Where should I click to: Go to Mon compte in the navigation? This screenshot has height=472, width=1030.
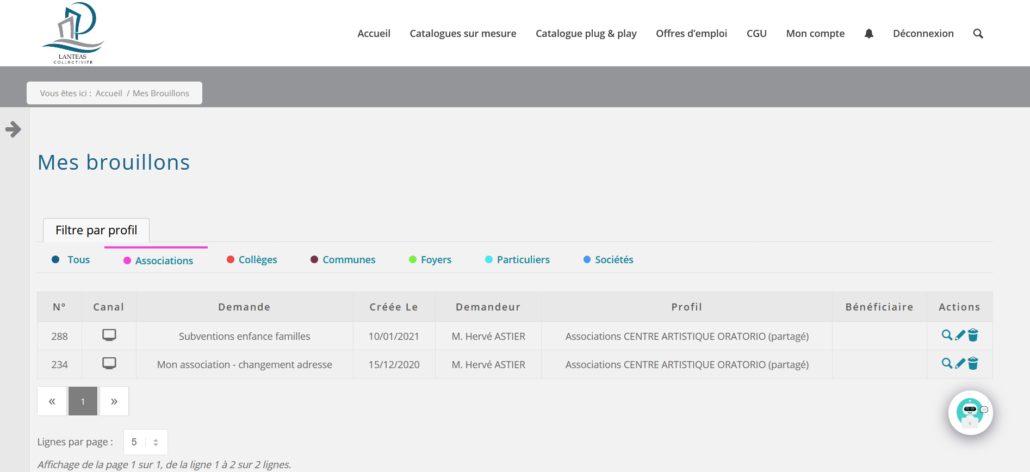click(815, 33)
